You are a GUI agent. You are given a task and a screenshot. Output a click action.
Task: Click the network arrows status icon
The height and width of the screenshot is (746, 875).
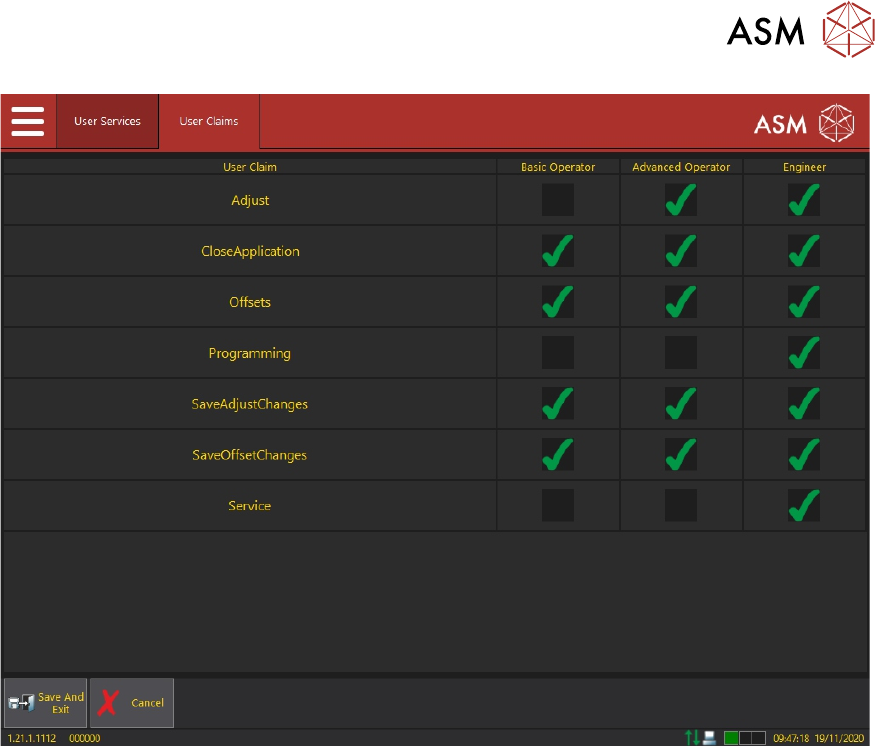coord(691,738)
